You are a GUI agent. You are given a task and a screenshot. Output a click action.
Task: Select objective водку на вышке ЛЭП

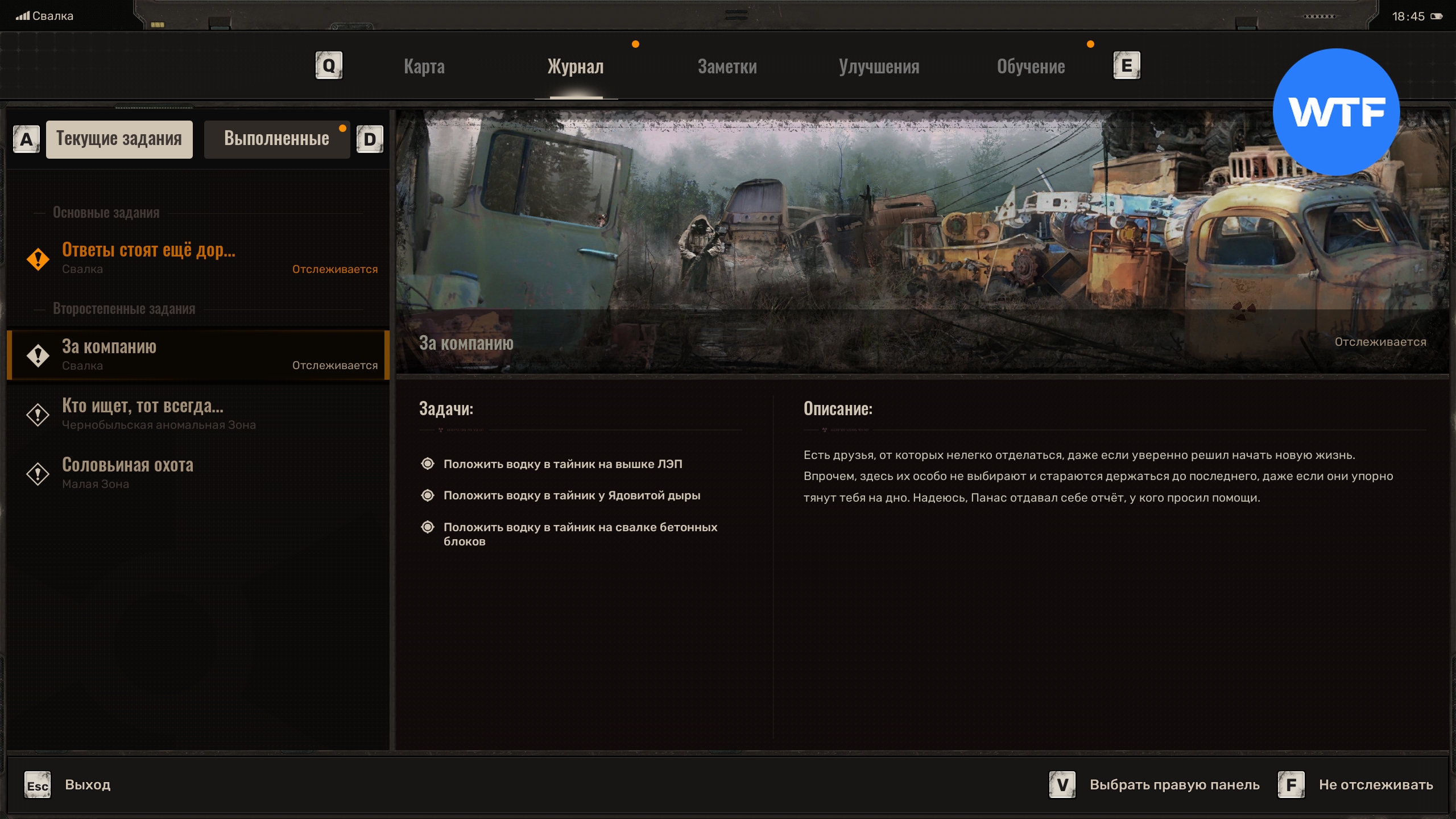[562, 464]
